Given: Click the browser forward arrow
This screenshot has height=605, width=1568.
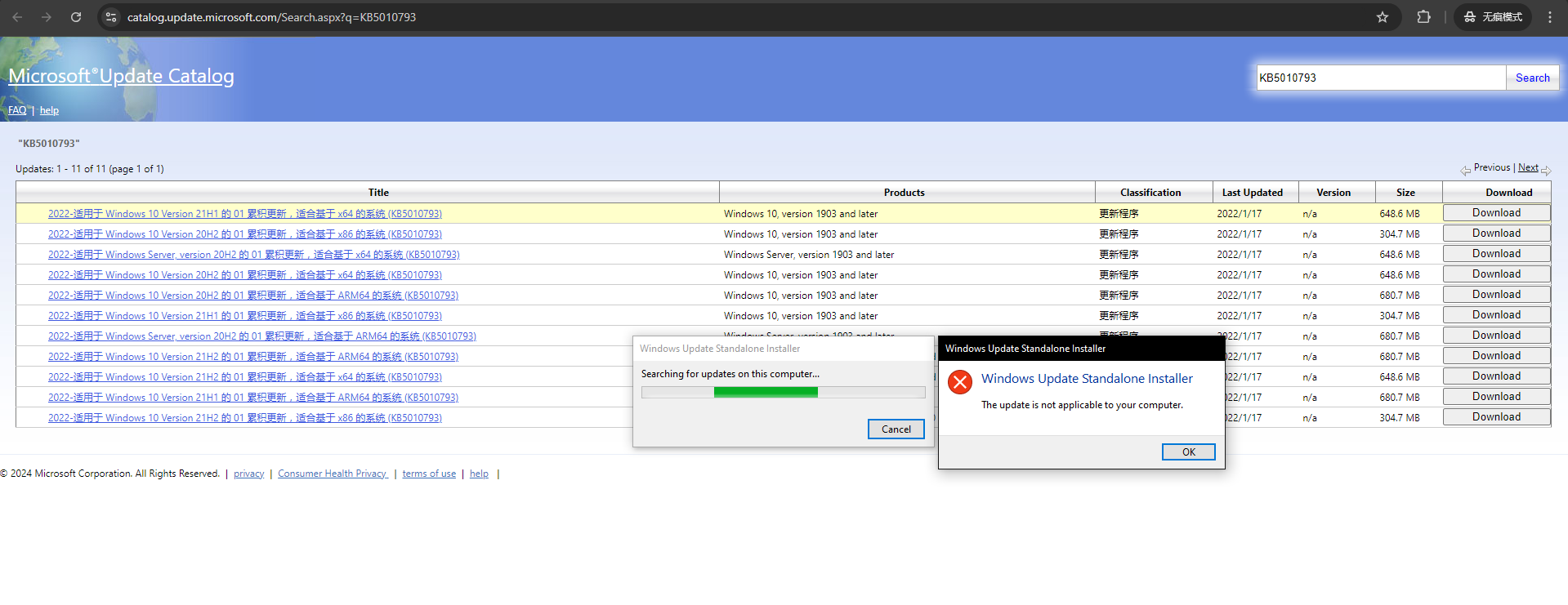Looking at the screenshot, I should [47, 17].
